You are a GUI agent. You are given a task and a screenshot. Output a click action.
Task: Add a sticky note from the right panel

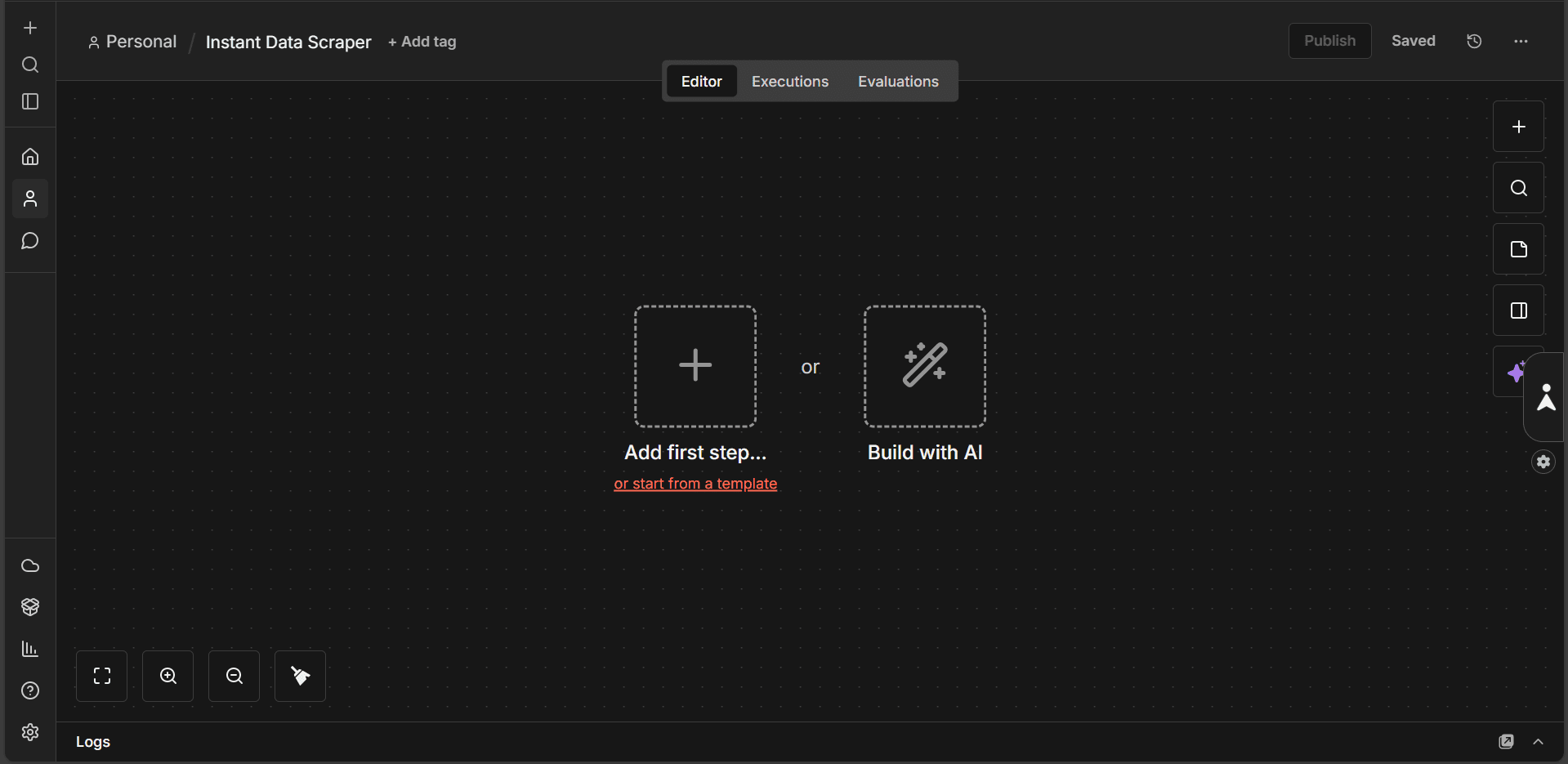point(1518,249)
